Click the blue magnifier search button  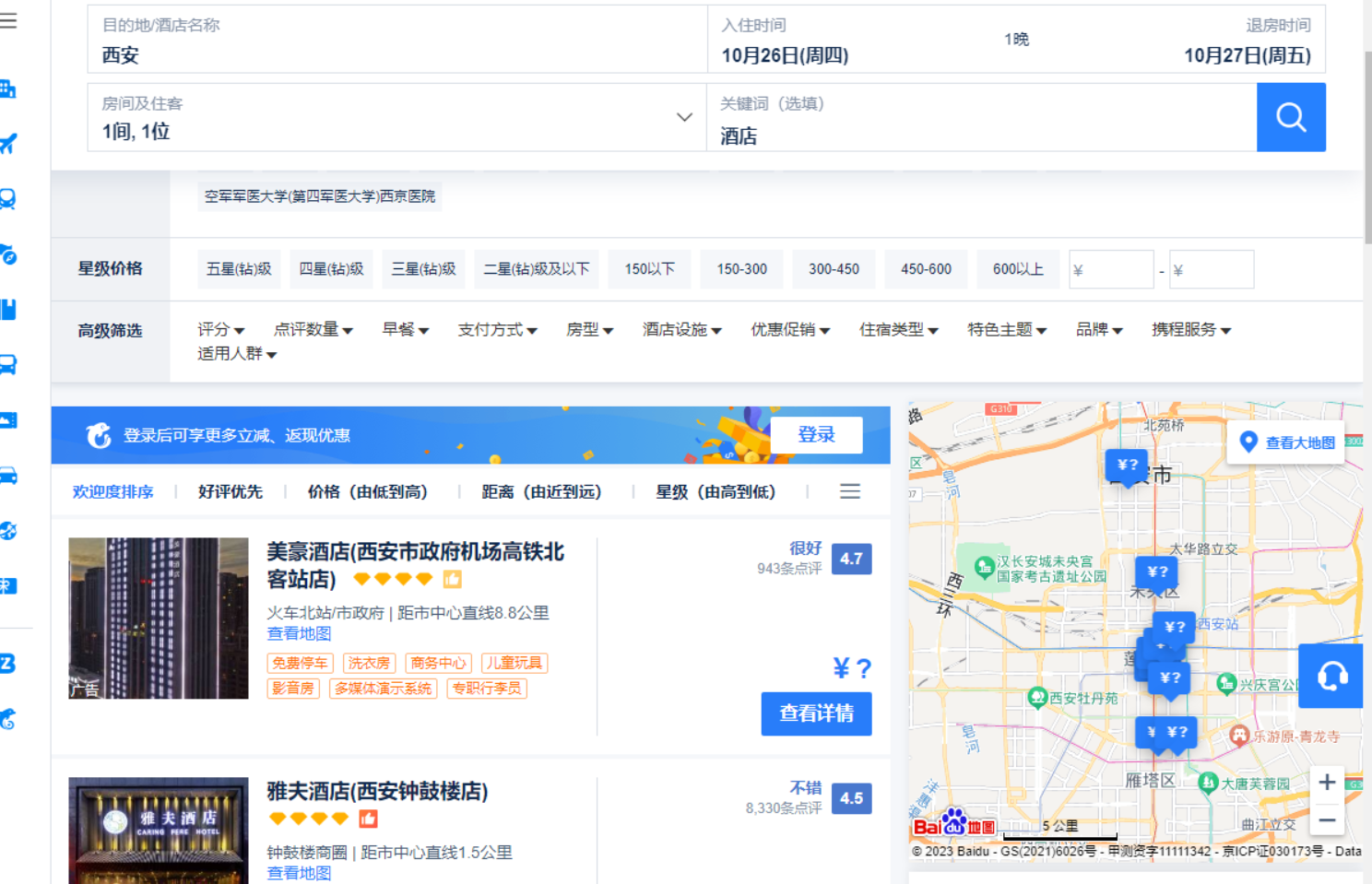1290,117
